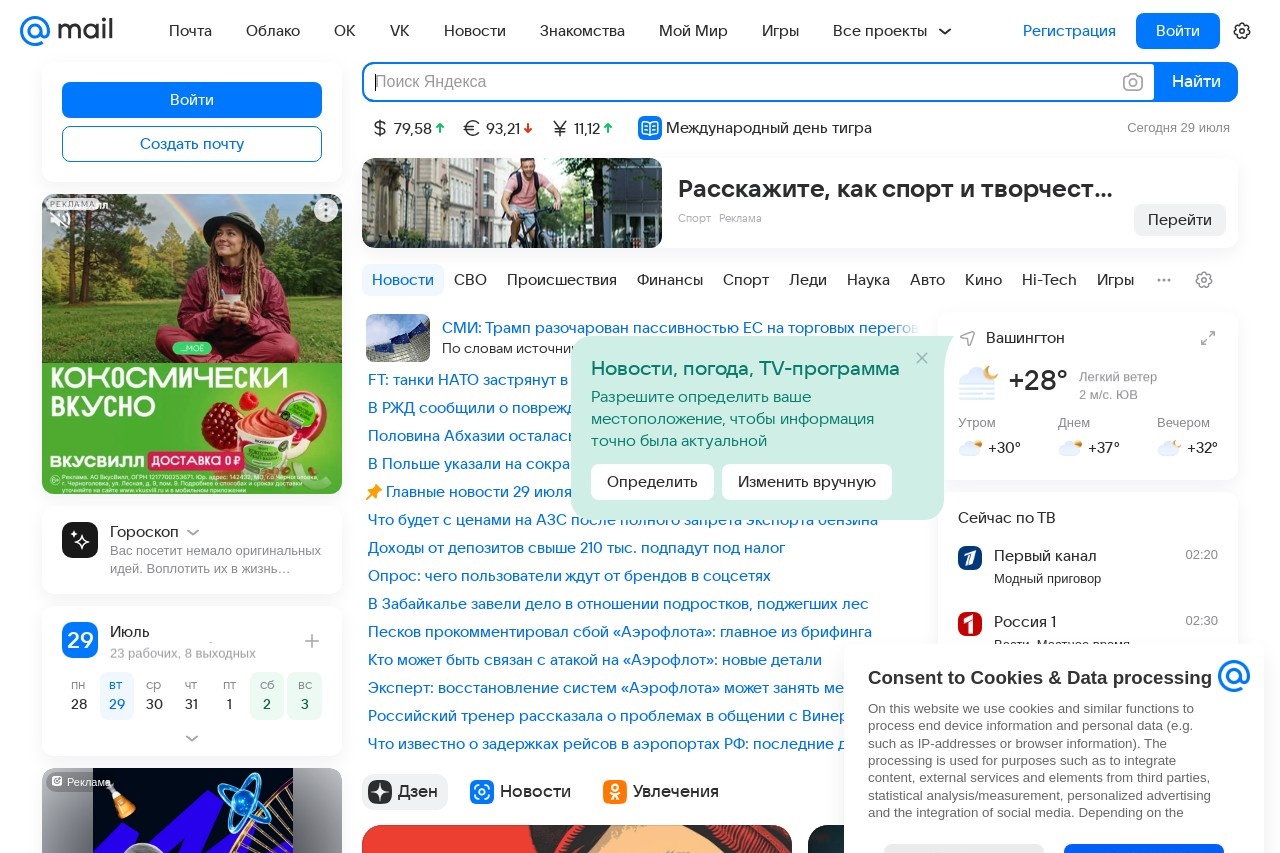Open the calendar icon showing 29
The image size is (1280, 853).
pos(80,640)
